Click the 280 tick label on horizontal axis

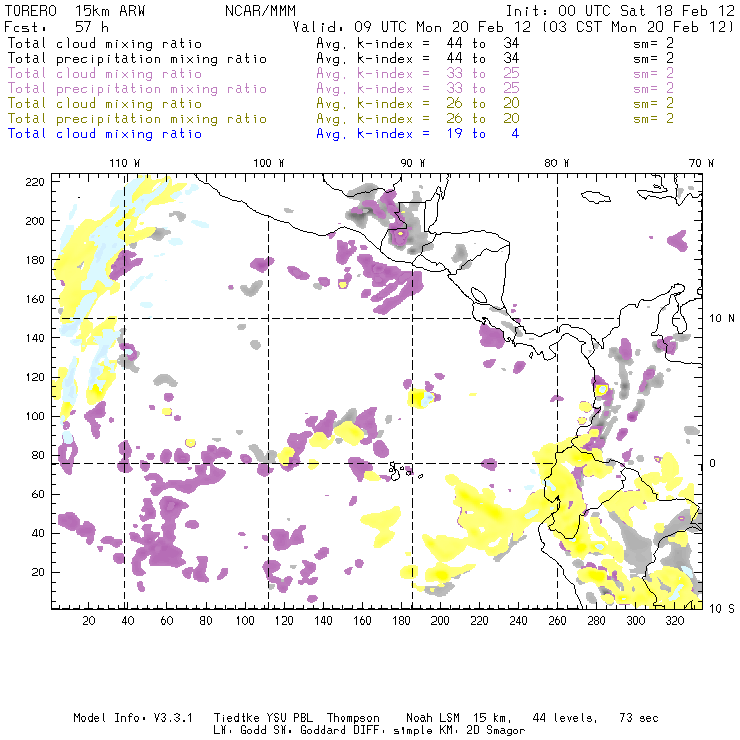click(x=597, y=621)
